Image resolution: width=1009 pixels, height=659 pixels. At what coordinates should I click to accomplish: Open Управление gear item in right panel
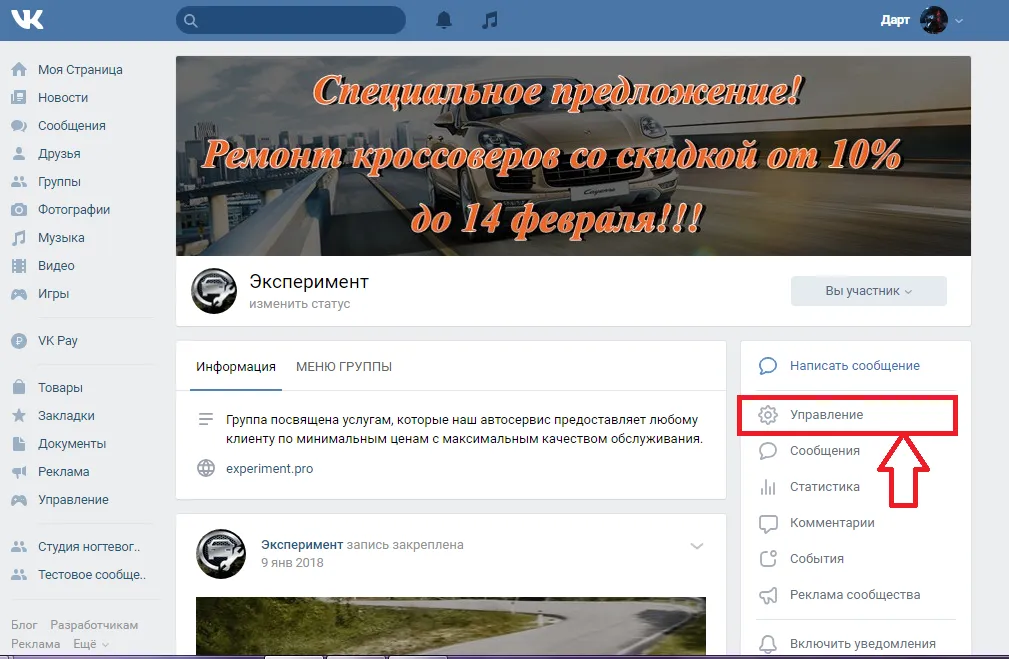848,414
